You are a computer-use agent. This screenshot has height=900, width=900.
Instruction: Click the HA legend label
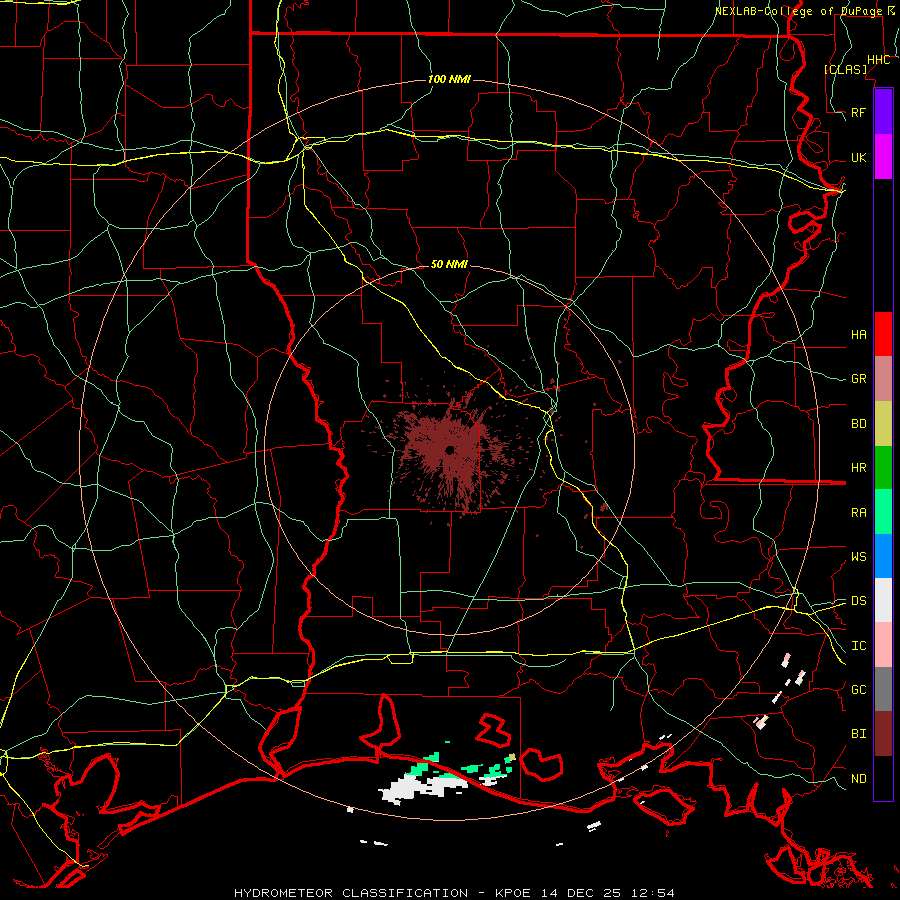858,334
